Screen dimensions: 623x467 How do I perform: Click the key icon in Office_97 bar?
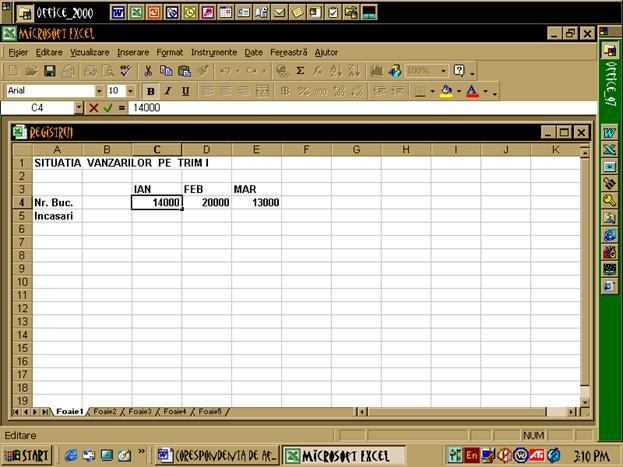click(609, 200)
